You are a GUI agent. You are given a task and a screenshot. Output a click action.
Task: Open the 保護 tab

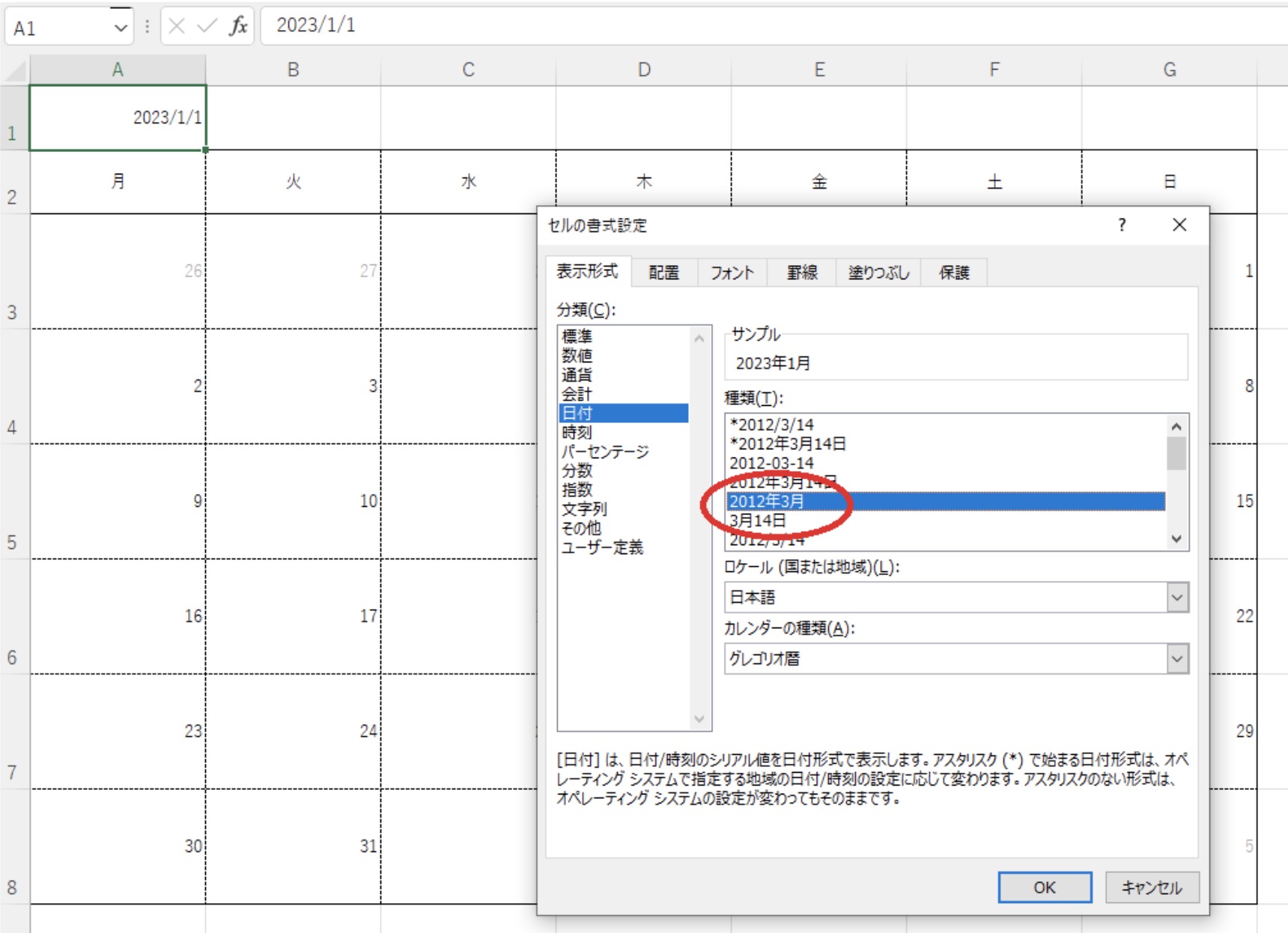[954, 273]
